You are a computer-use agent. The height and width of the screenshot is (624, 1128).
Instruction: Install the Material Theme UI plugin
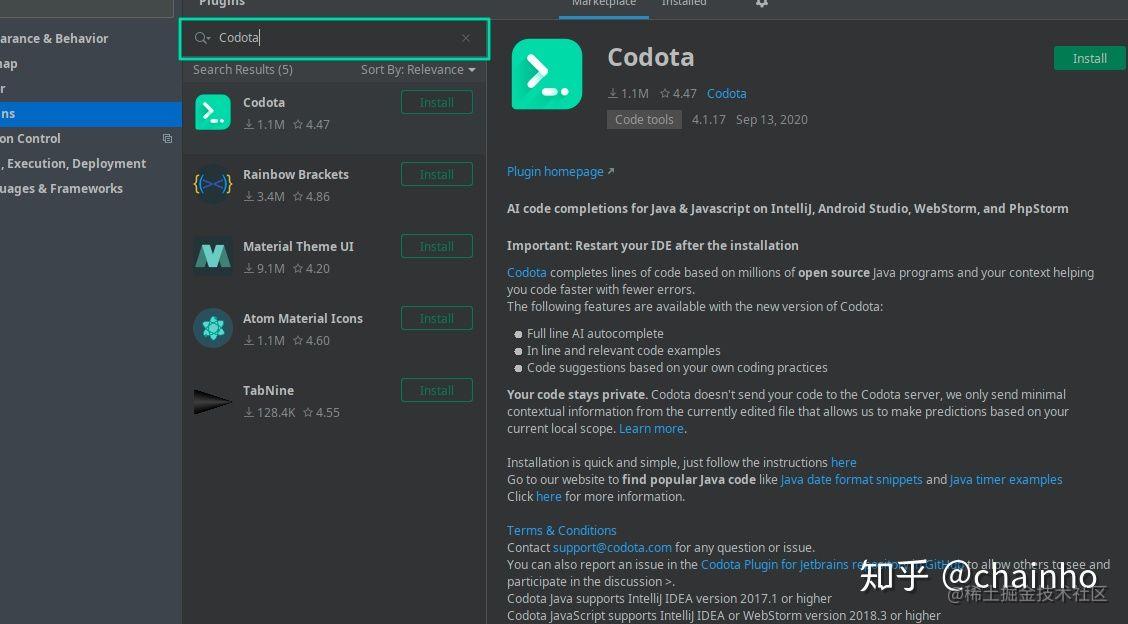437,246
